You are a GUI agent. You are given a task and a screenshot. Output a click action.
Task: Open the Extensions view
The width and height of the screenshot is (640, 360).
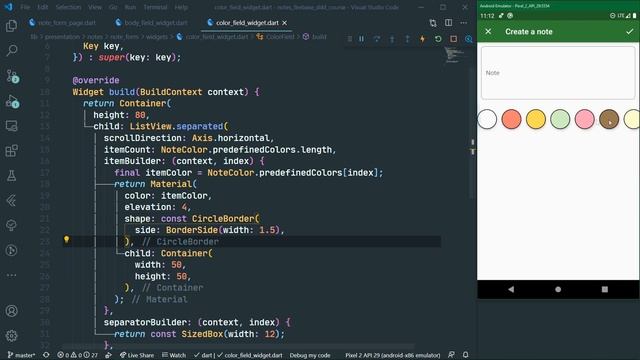click(11, 151)
